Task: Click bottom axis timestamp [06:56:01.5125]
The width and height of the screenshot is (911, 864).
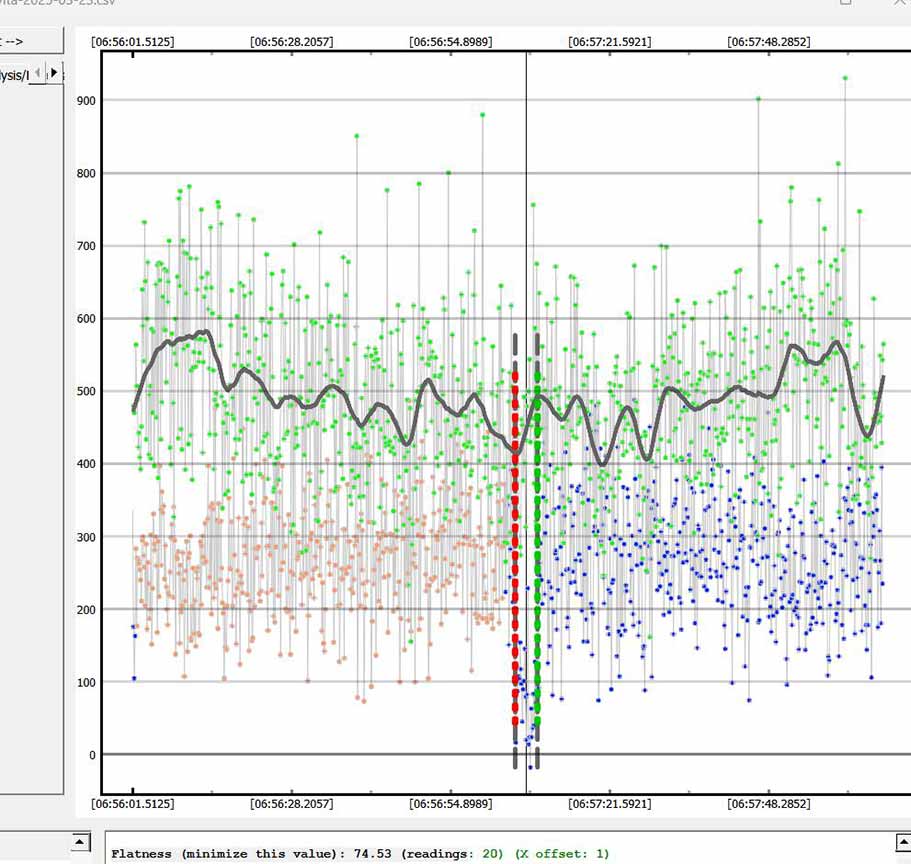Action: [132, 804]
